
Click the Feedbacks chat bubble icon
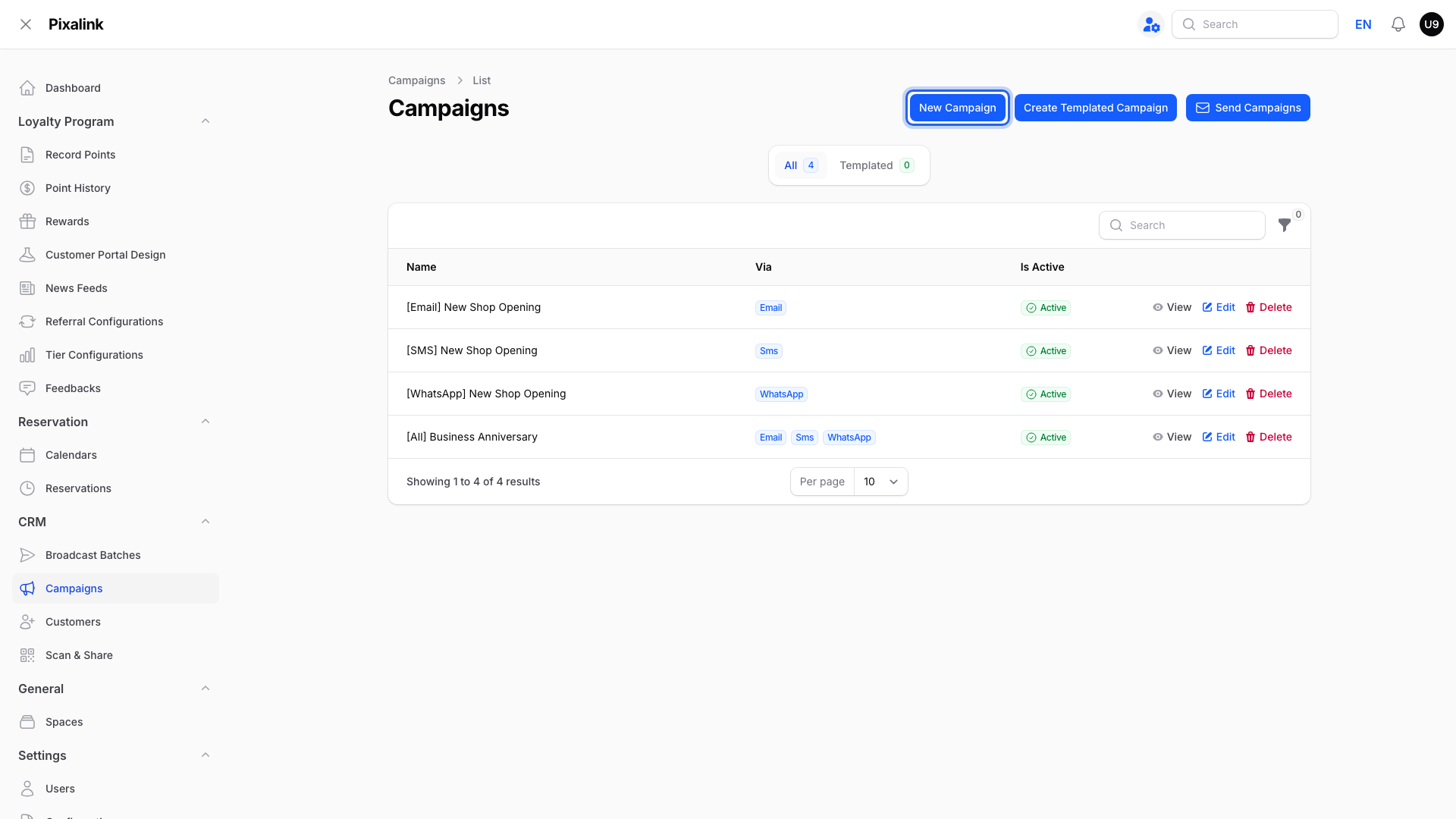click(27, 388)
